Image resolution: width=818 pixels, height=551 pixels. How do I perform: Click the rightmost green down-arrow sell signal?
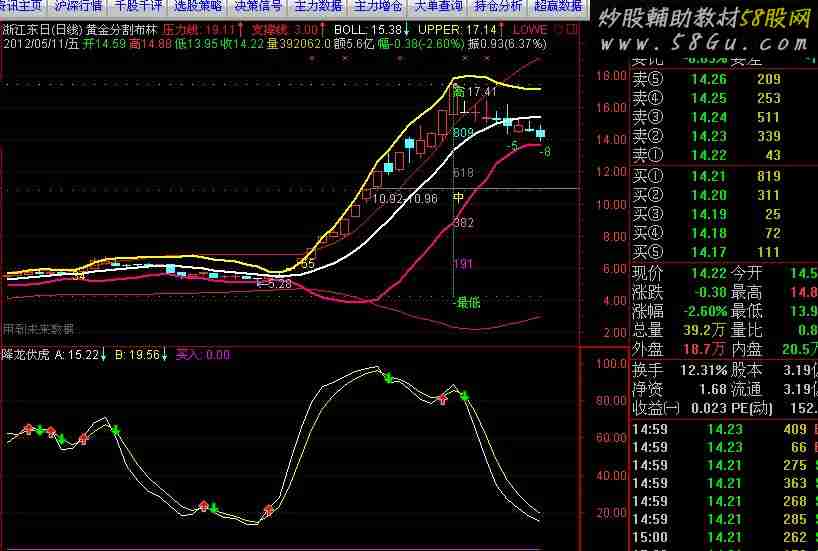click(464, 397)
